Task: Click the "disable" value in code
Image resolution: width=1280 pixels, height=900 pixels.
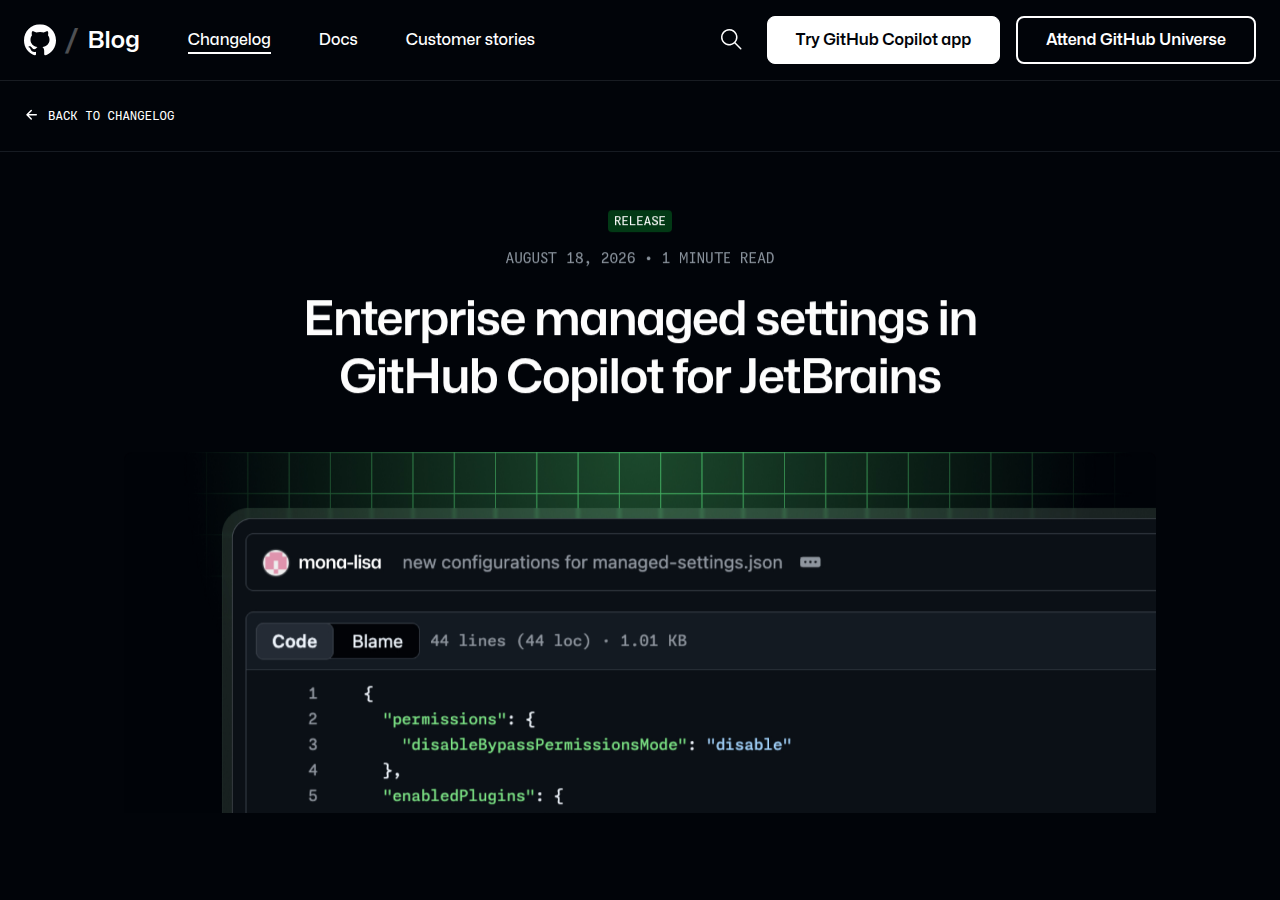Action: 749,745
